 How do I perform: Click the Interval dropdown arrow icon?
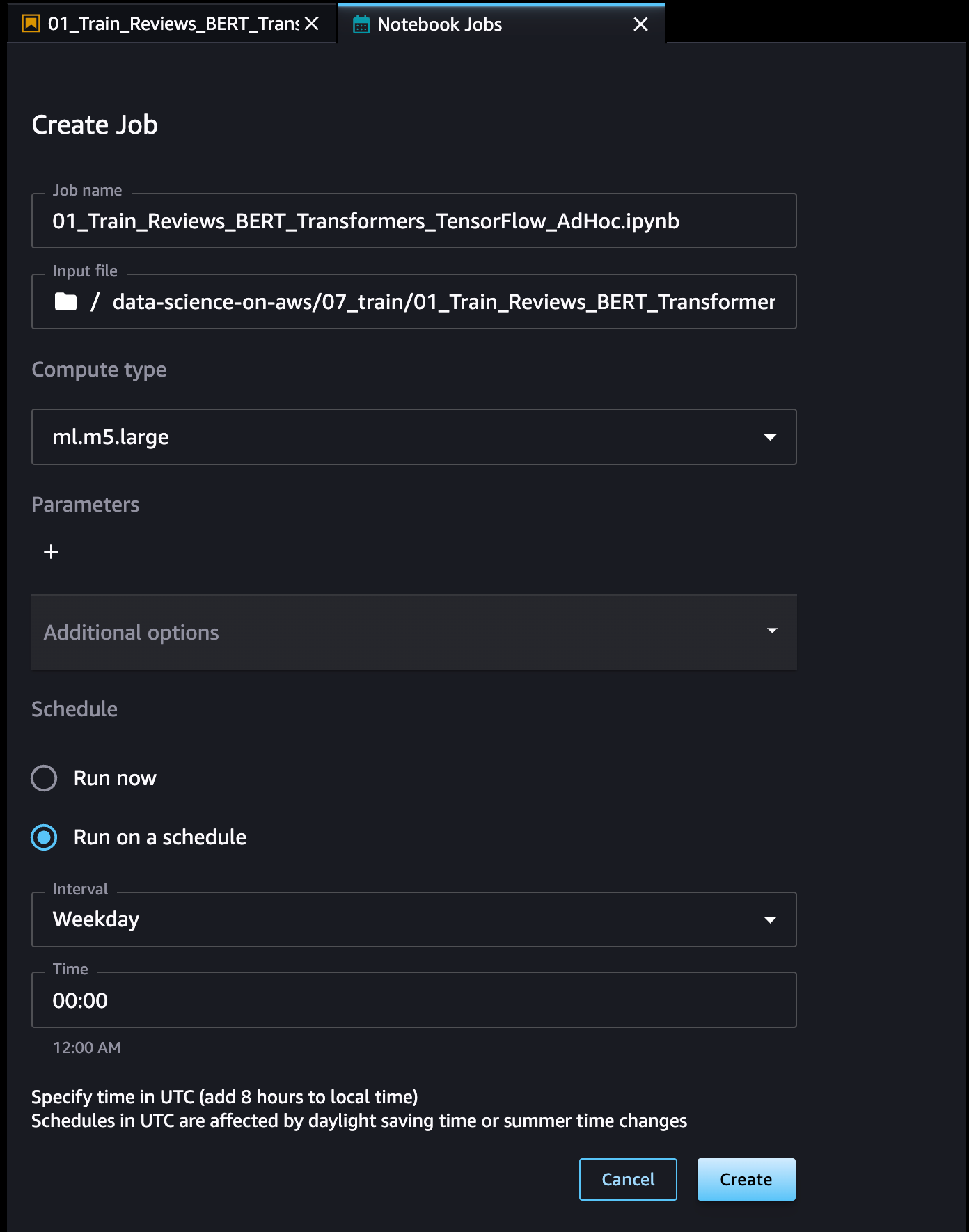click(x=769, y=919)
